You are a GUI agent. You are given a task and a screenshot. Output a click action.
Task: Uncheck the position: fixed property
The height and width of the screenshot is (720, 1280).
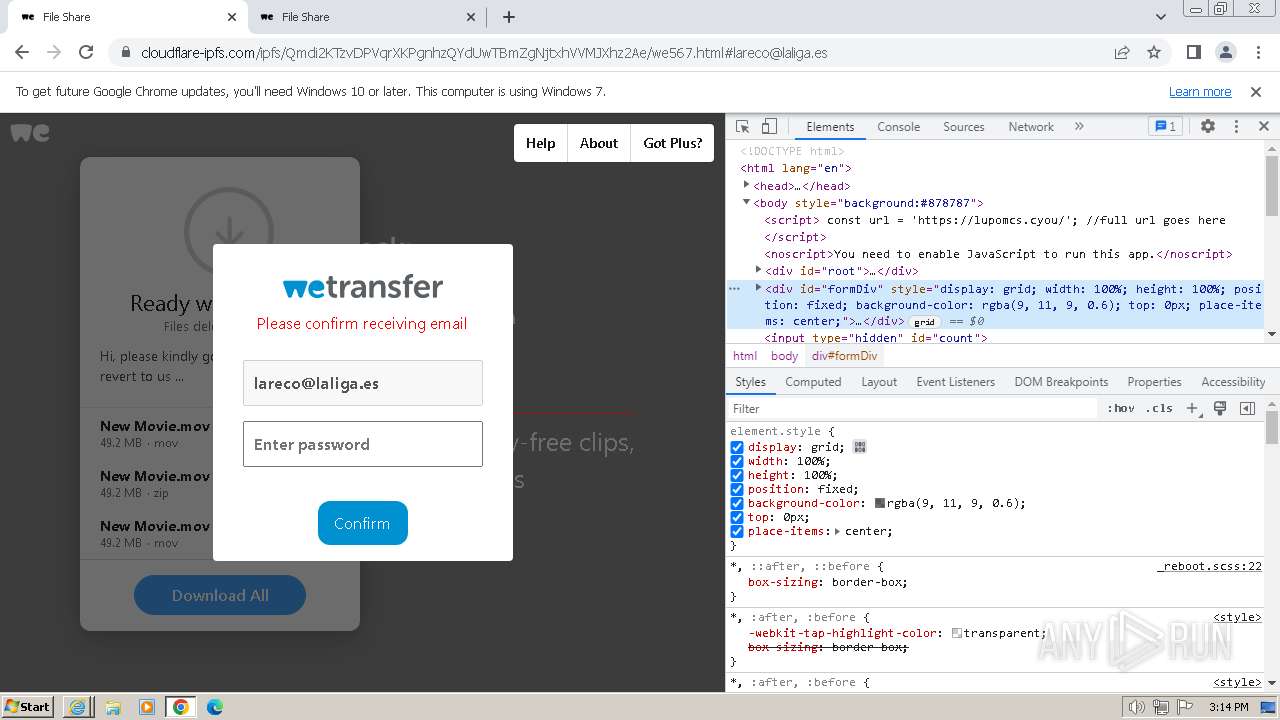click(x=737, y=489)
